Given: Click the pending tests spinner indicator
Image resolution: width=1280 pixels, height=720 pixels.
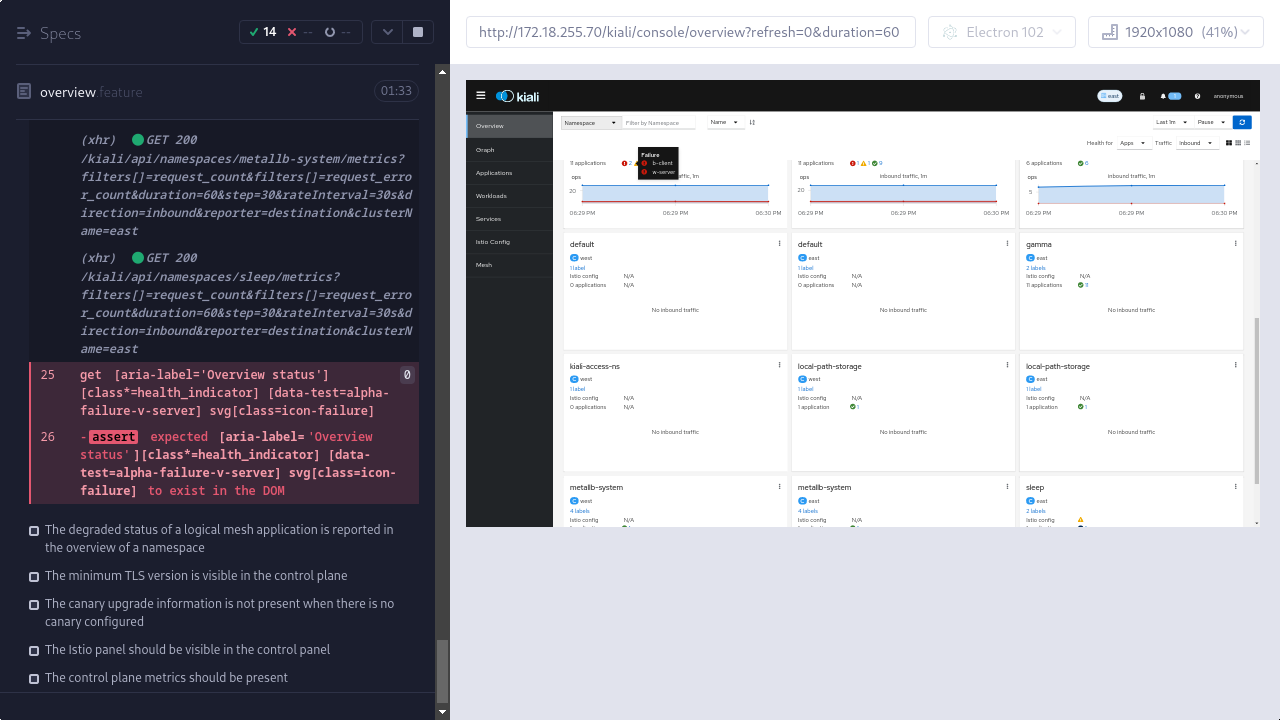Looking at the screenshot, I should point(337,32).
